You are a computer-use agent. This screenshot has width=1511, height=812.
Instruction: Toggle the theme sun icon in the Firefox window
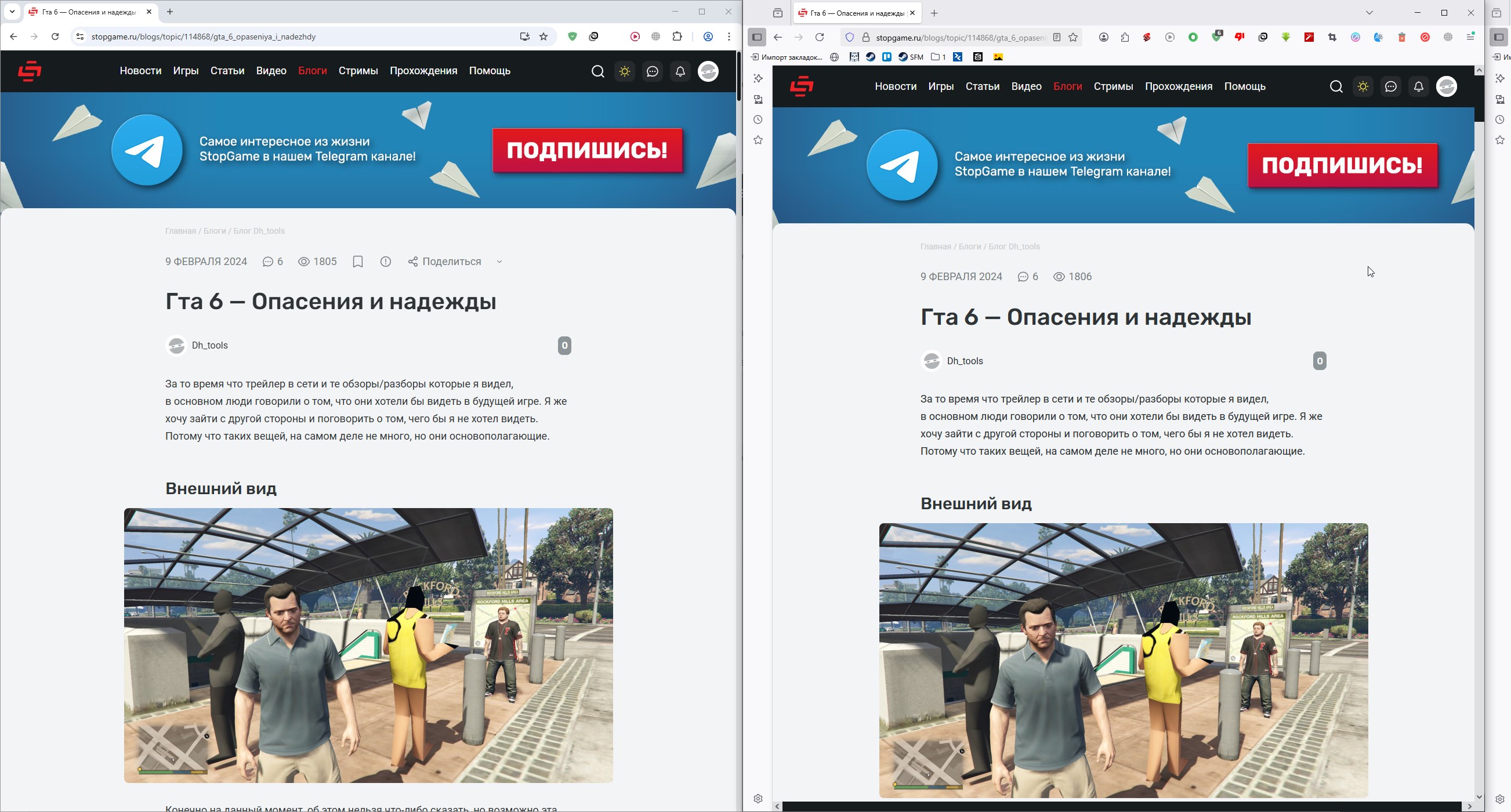point(1363,87)
